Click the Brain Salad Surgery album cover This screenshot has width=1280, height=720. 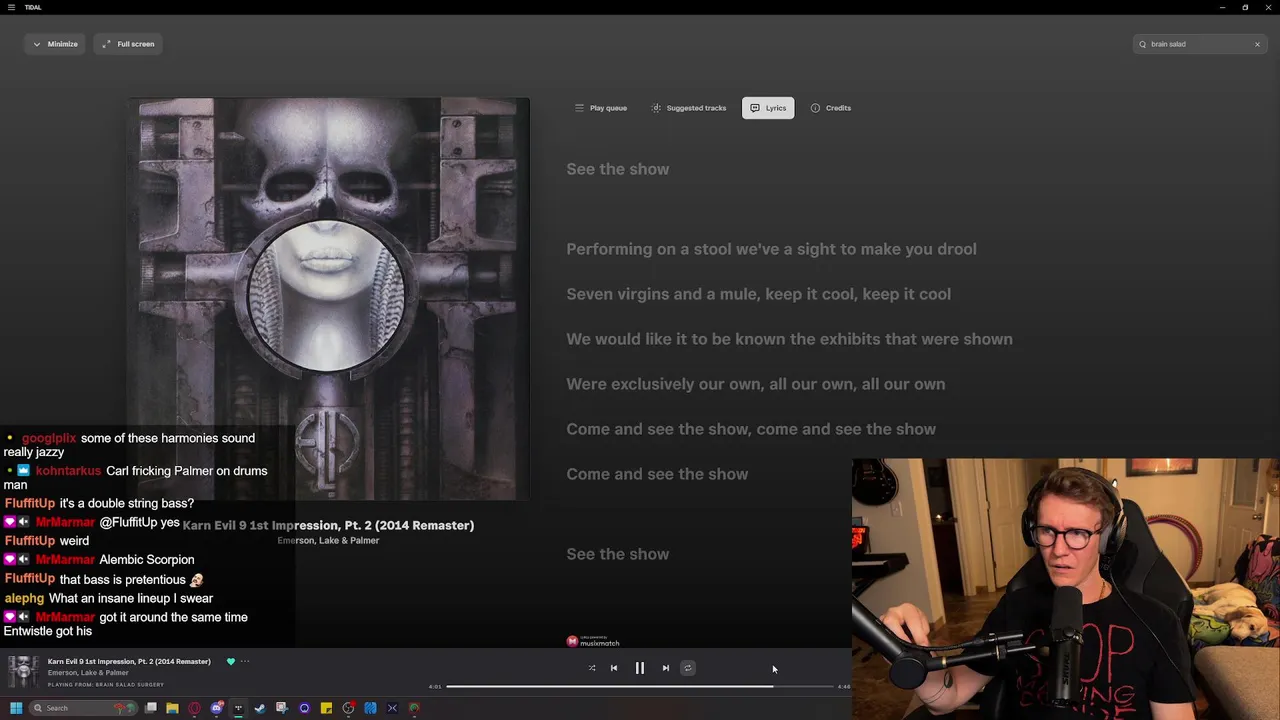click(330, 299)
